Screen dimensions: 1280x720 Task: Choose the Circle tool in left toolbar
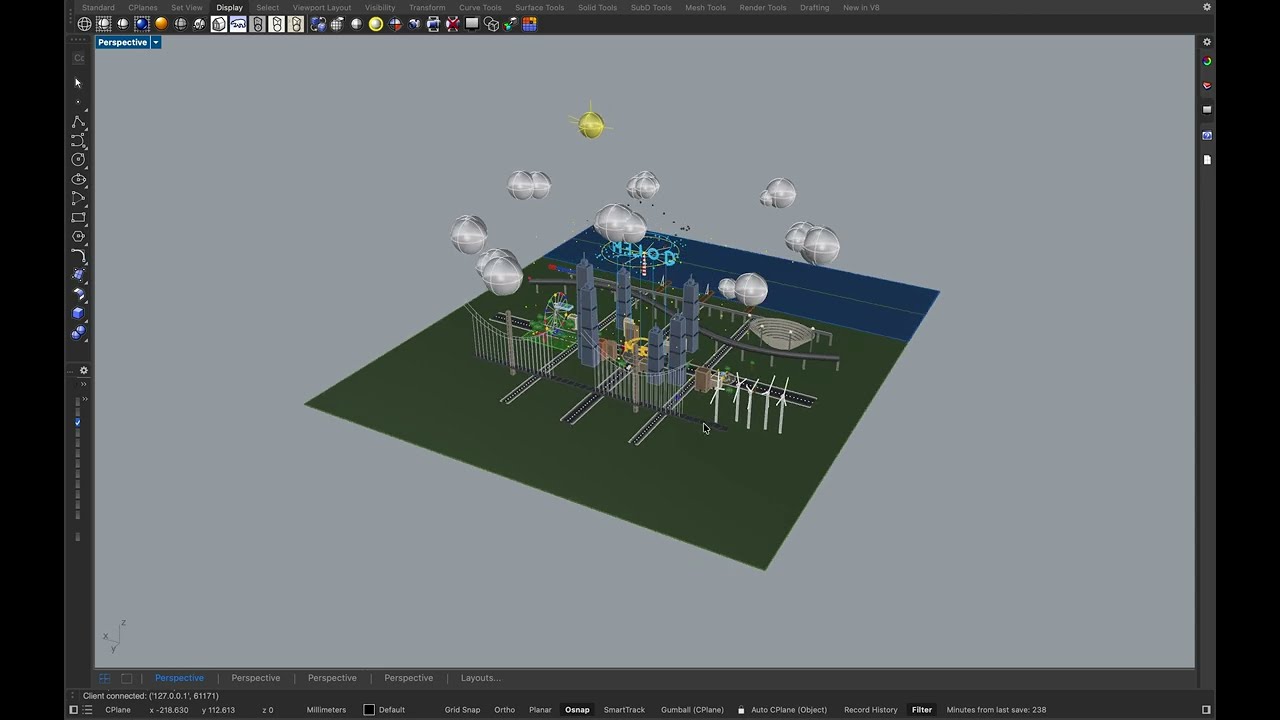point(78,160)
